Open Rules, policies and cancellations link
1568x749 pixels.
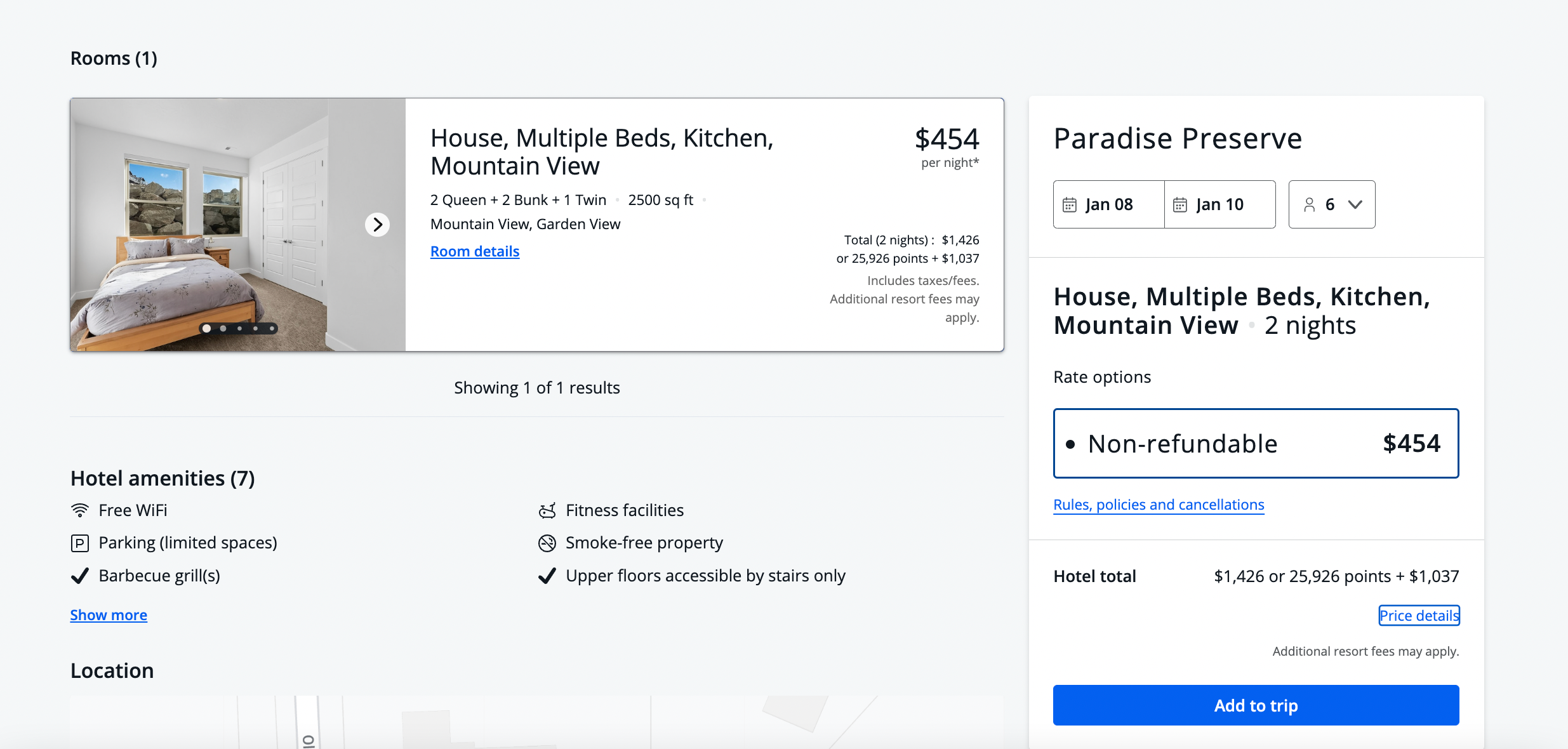point(1159,505)
